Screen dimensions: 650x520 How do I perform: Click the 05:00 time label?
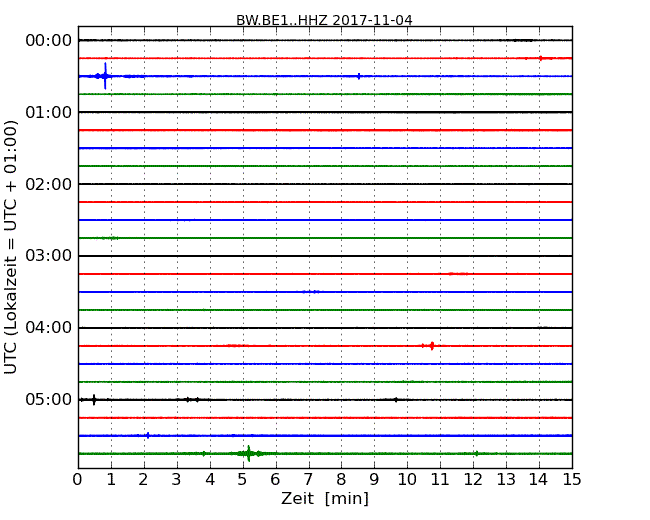click(x=49, y=399)
